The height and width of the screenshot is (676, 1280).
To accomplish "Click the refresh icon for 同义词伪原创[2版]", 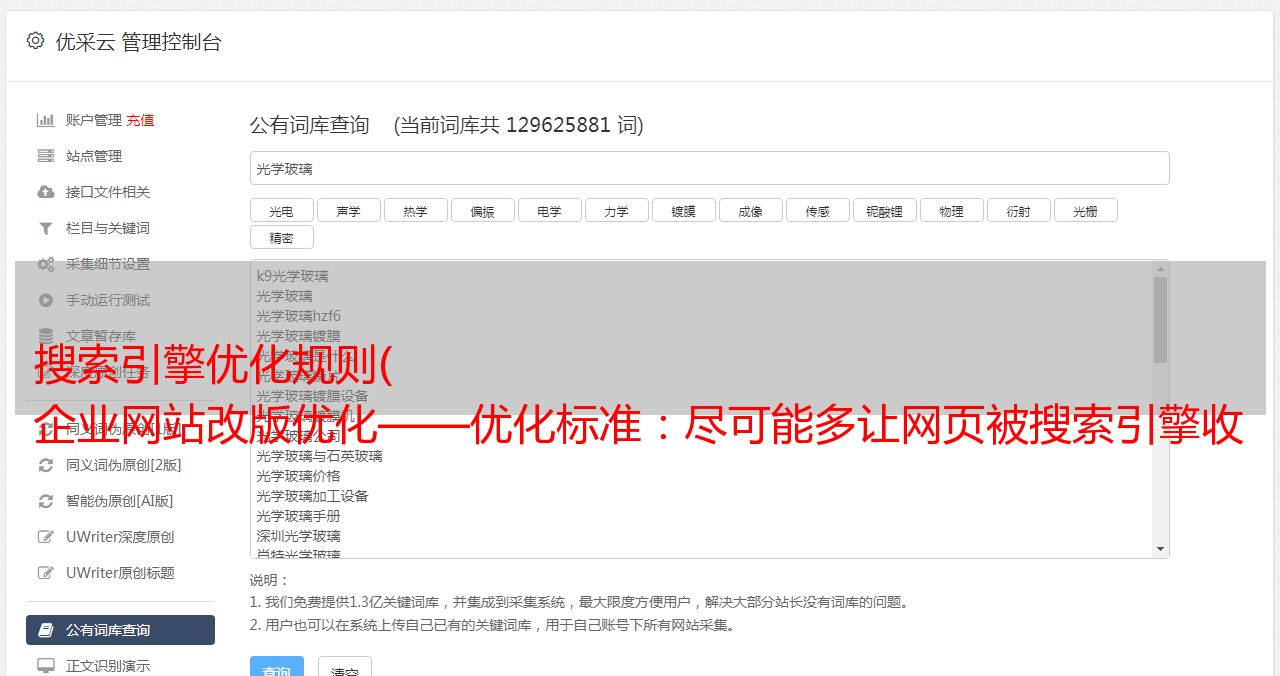I will click(x=45, y=465).
